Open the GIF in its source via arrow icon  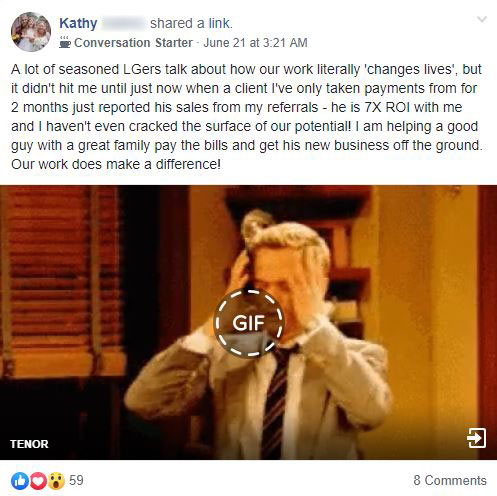tap(476, 438)
